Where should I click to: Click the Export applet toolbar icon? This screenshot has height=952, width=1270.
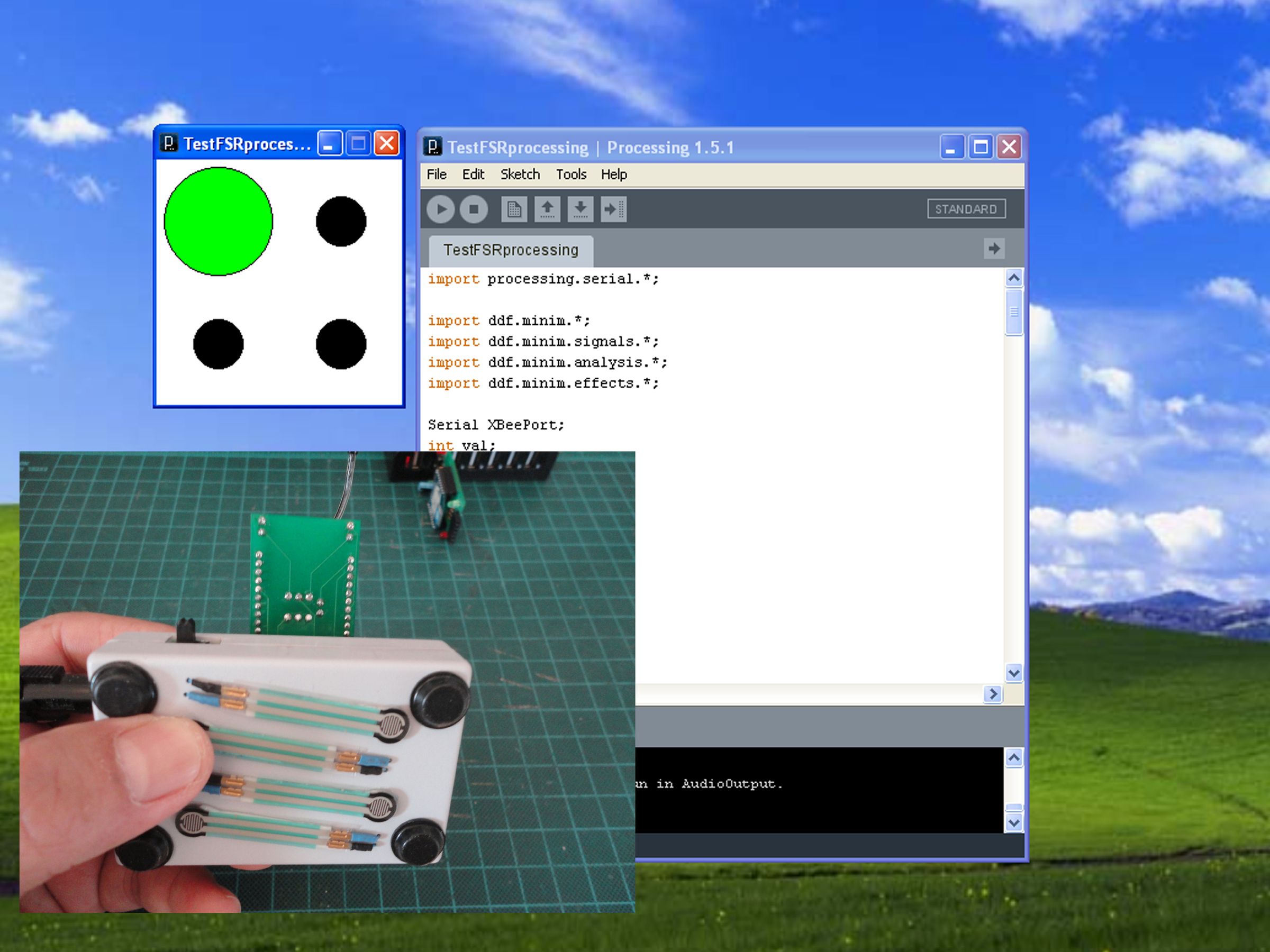click(x=613, y=209)
